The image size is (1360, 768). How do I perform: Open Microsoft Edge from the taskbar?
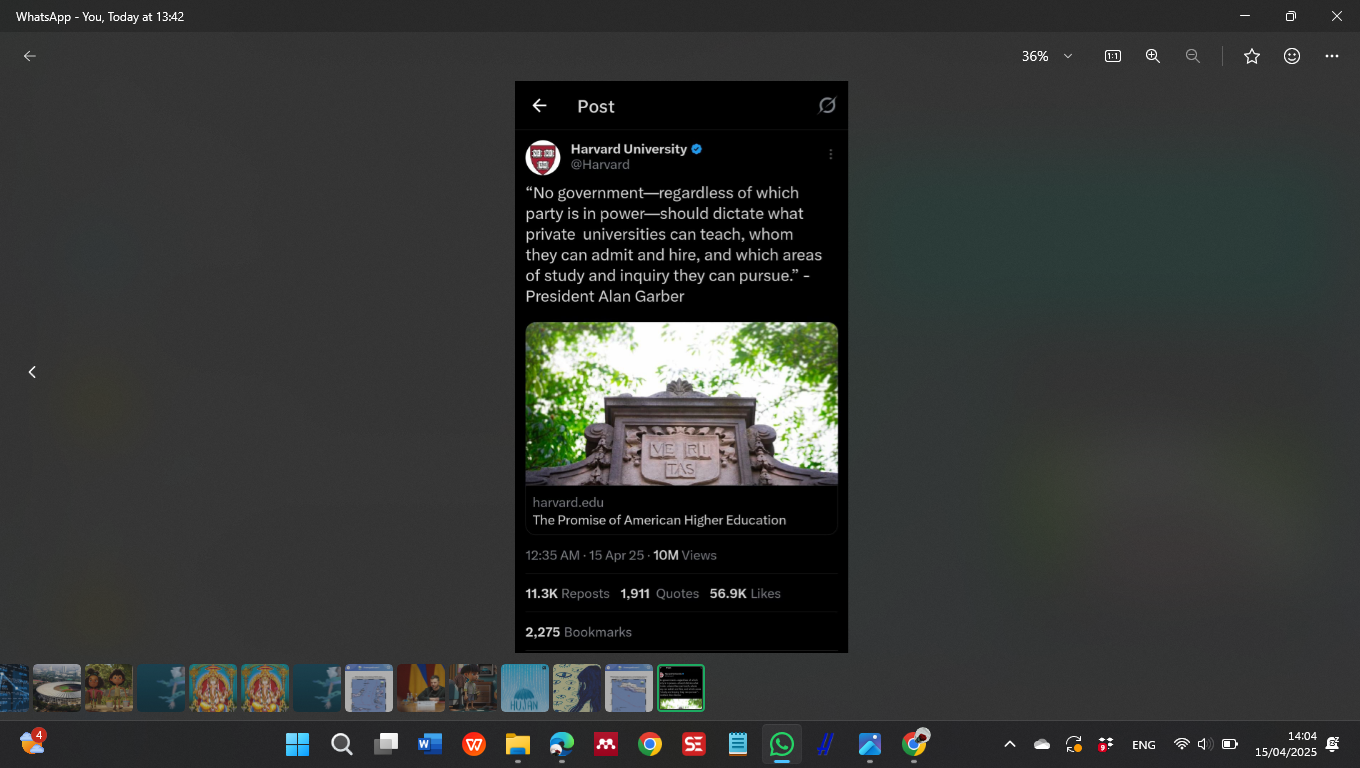[x=562, y=744]
